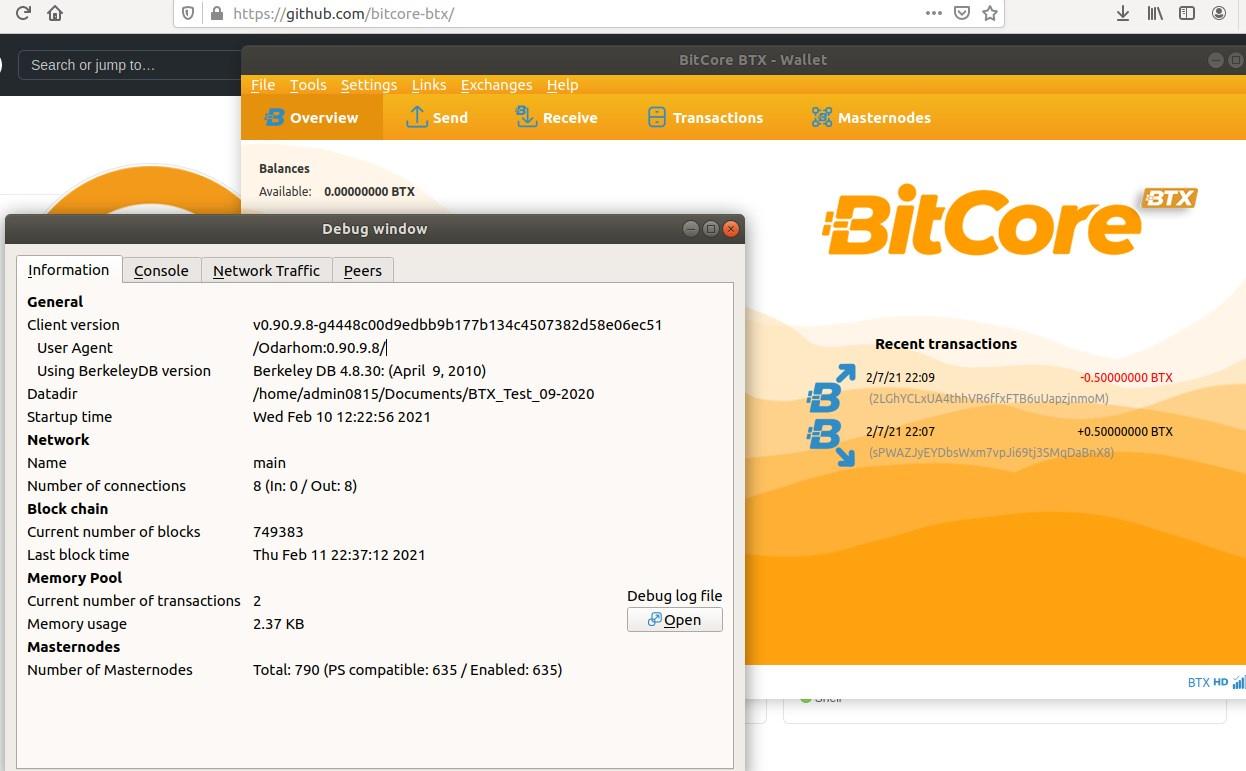Select the Information tab in Debug window

(69, 270)
